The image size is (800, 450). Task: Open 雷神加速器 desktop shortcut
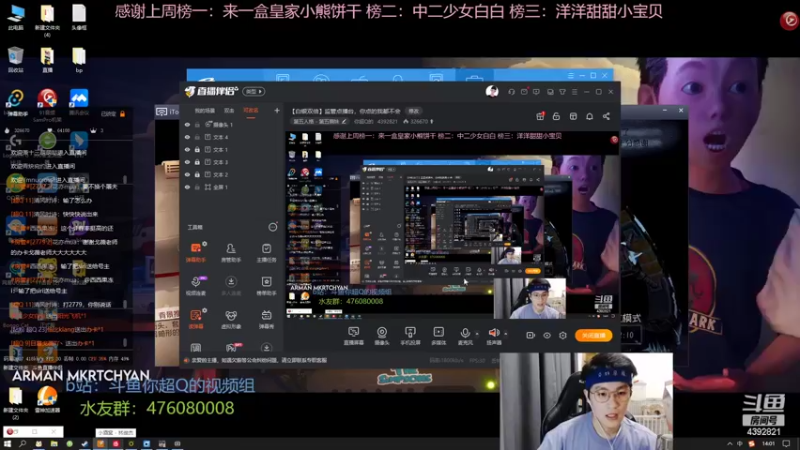(x=47, y=399)
